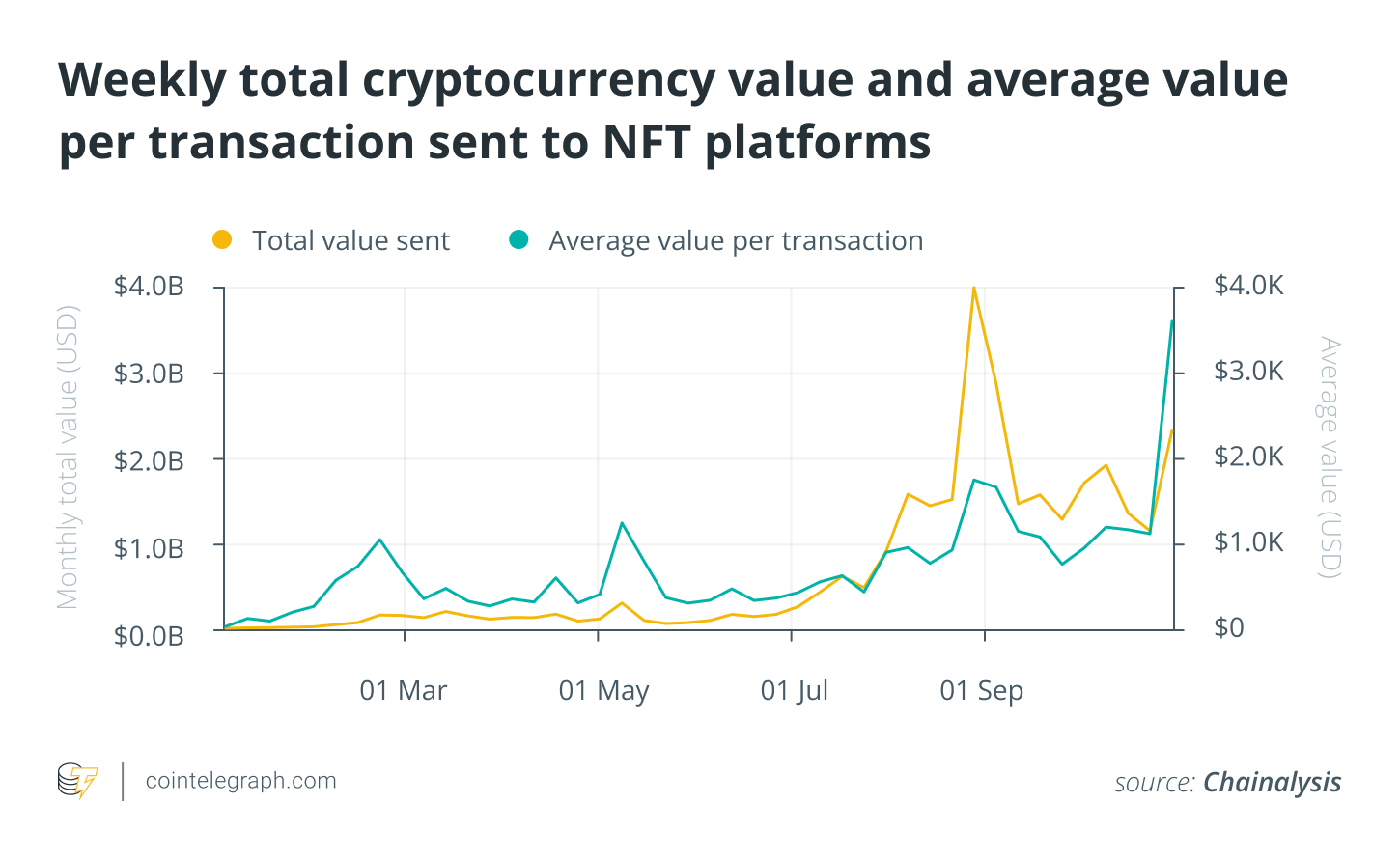The width and height of the screenshot is (1400, 859).
Task: Click the $0.0B left axis label
Action: coord(149,635)
